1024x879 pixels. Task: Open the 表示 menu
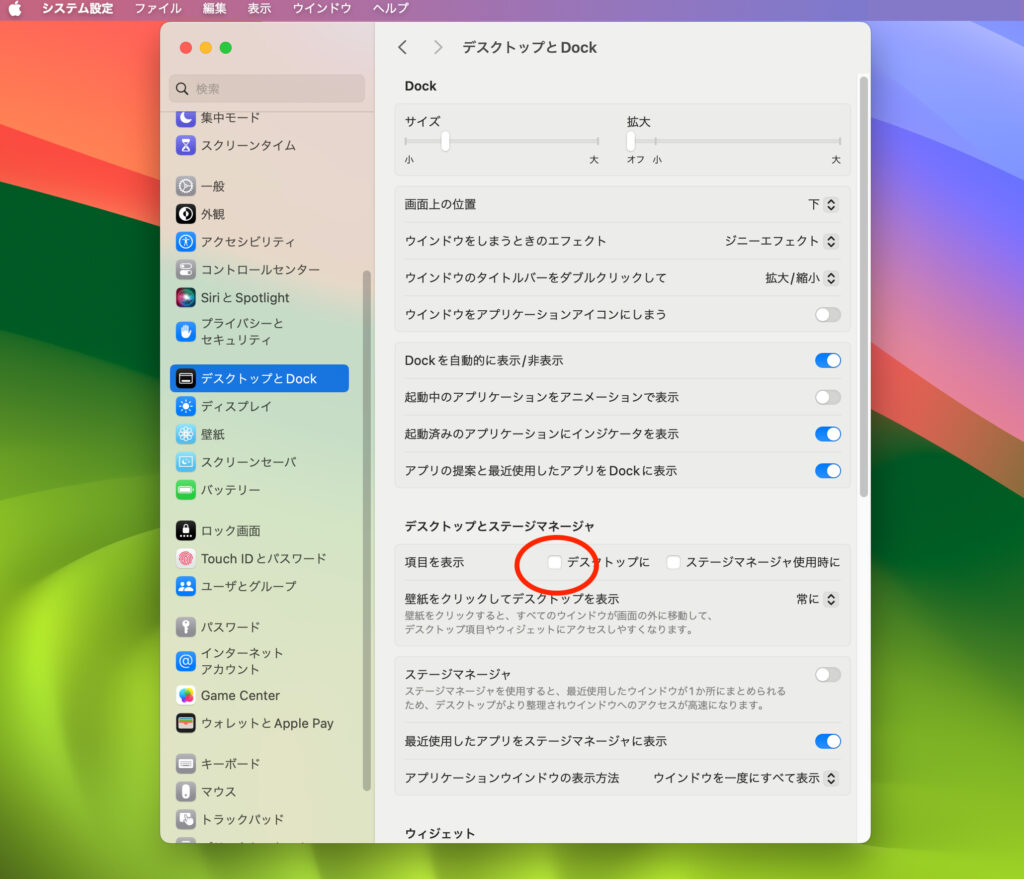(x=259, y=8)
